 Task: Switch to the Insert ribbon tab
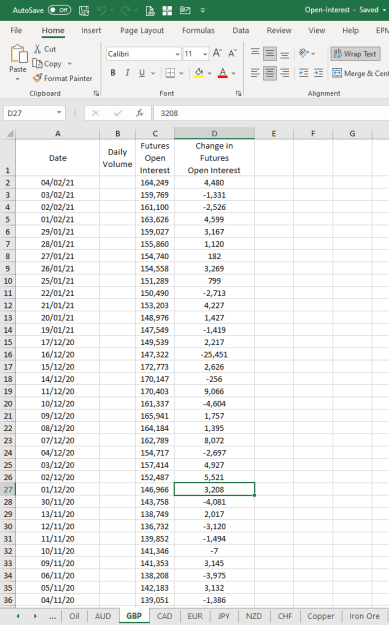click(91, 30)
